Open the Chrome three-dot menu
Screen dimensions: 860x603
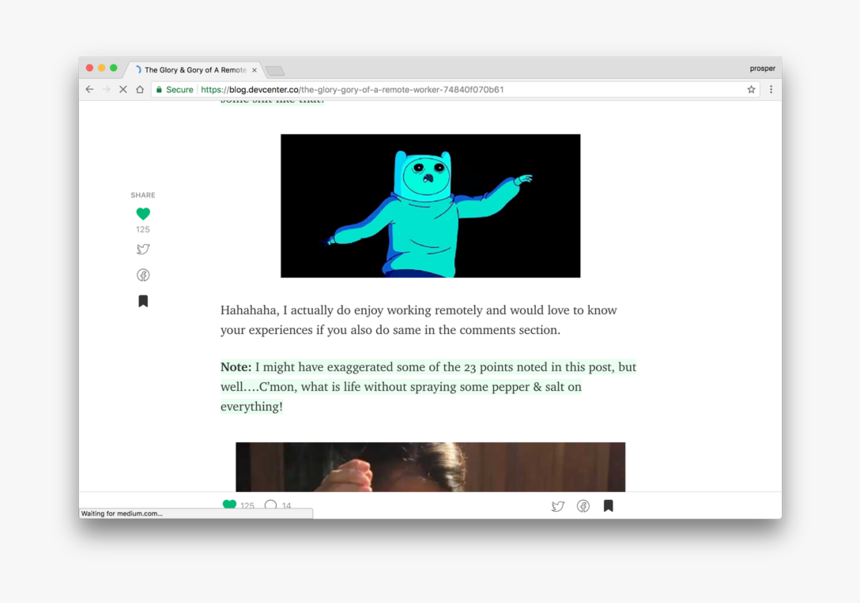pos(770,89)
